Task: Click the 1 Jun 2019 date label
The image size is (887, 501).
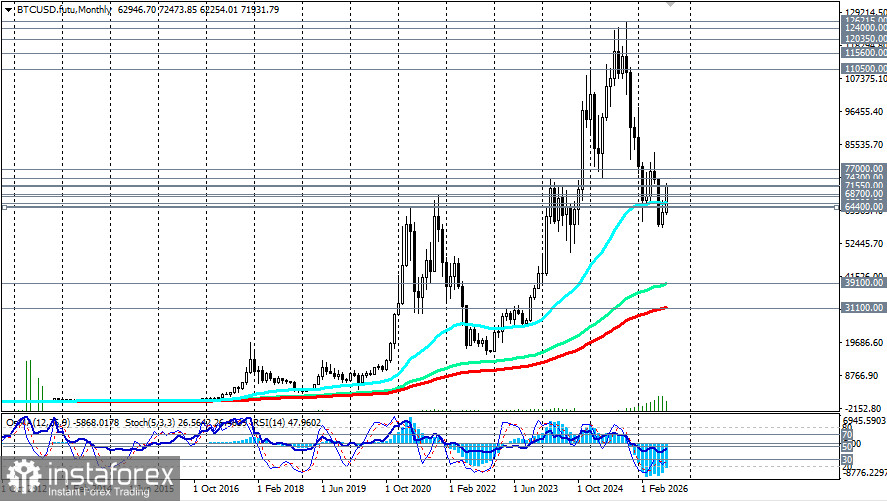Action: (x=344, y=489)
